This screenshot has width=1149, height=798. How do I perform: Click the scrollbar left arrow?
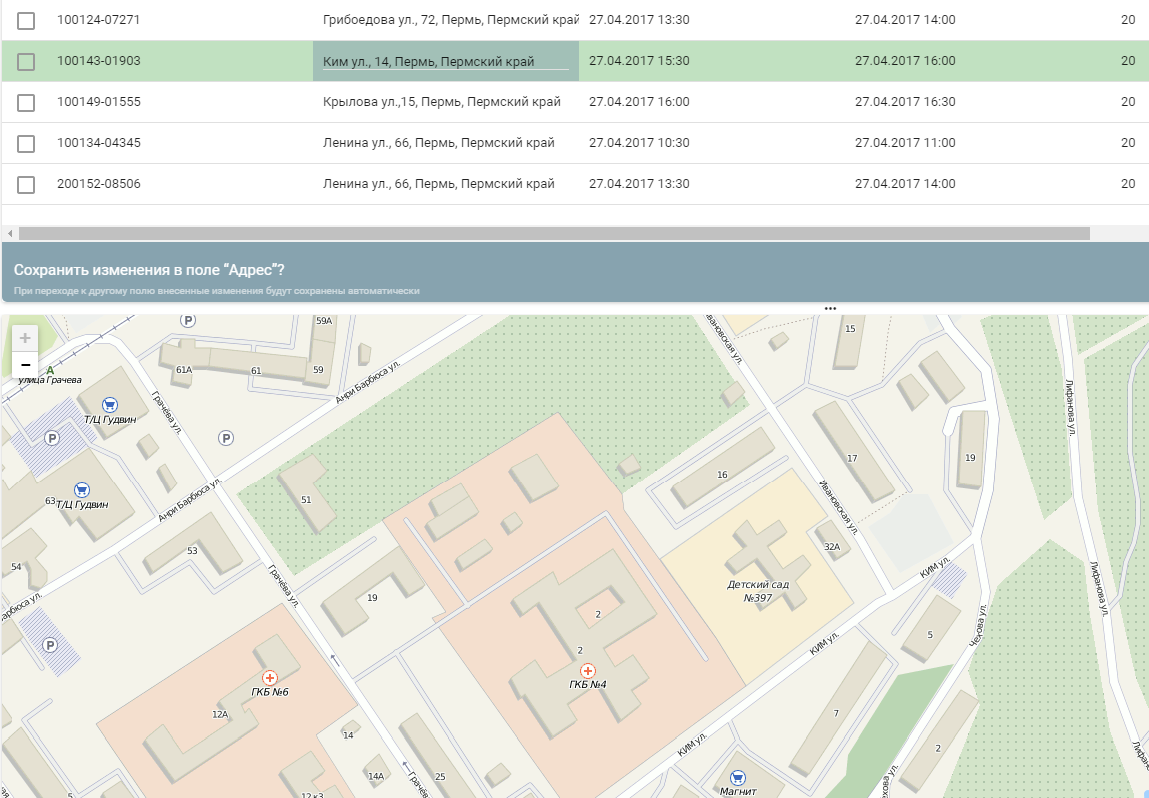tap(9, 233)
